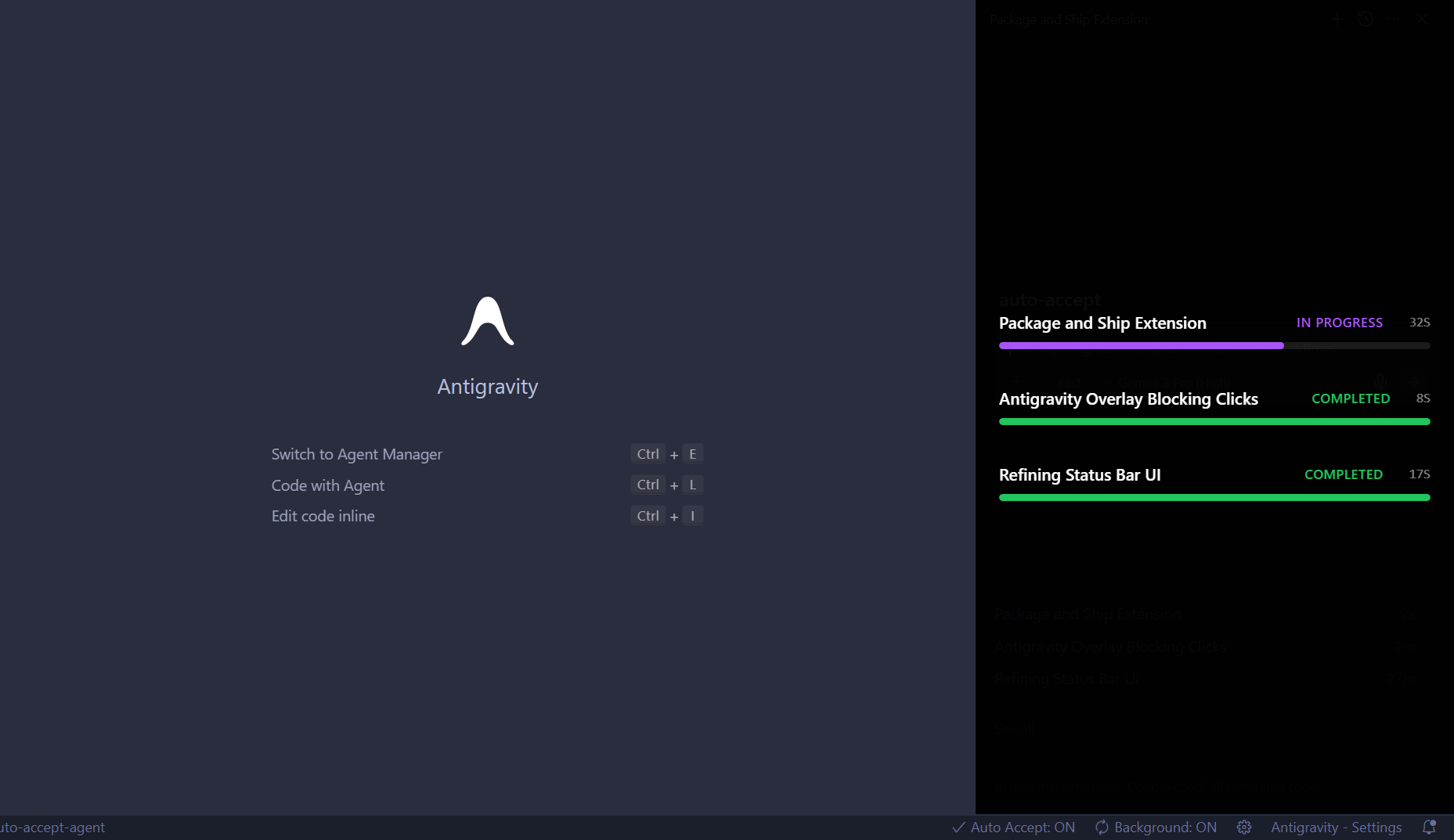Click the attachment plus icon in the chat input
The height and width of the screenshot is (840, 1454).
coord(1017,382)
